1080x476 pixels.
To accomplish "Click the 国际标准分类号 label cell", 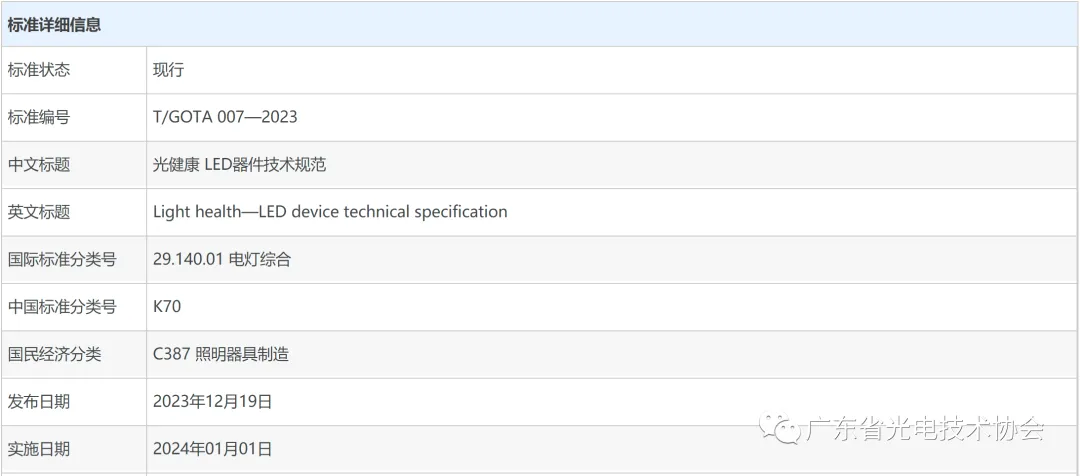I will [x=74, y=260].
